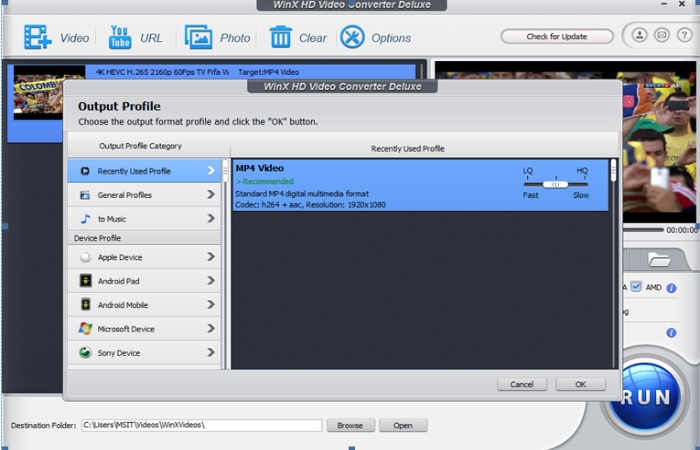The height and width of the screenshot is (450, 700).
Task: Click the big blue RUN button
Action: [x=645, y=396]
